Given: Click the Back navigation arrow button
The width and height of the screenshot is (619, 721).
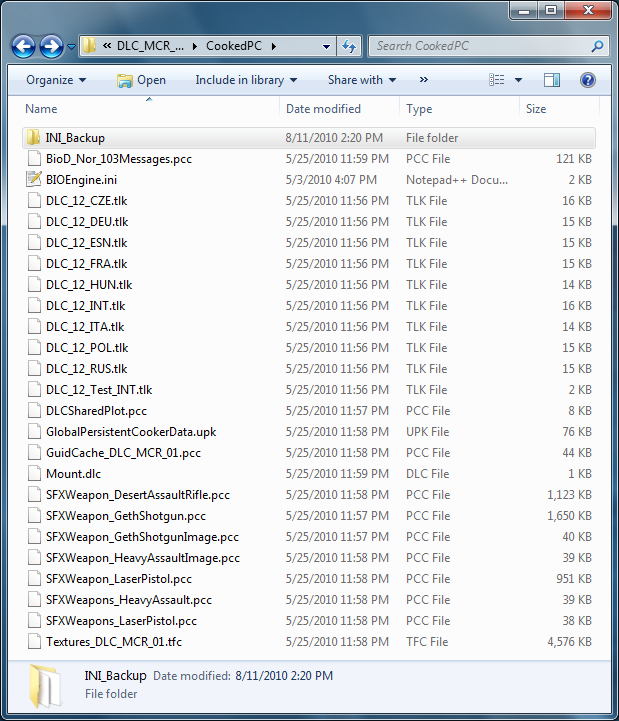Looking at the screenshot, I should [x=24, y=46].
